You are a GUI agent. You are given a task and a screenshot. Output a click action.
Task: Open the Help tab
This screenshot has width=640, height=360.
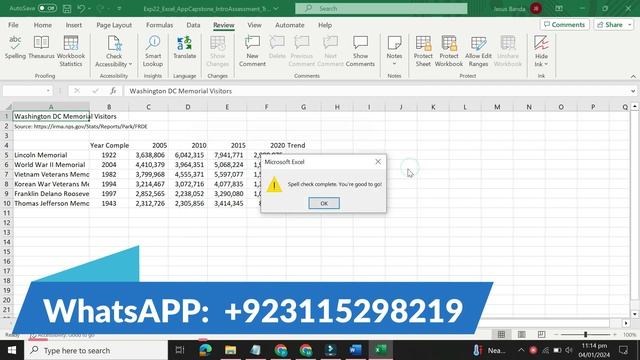(x=325, y=25)
